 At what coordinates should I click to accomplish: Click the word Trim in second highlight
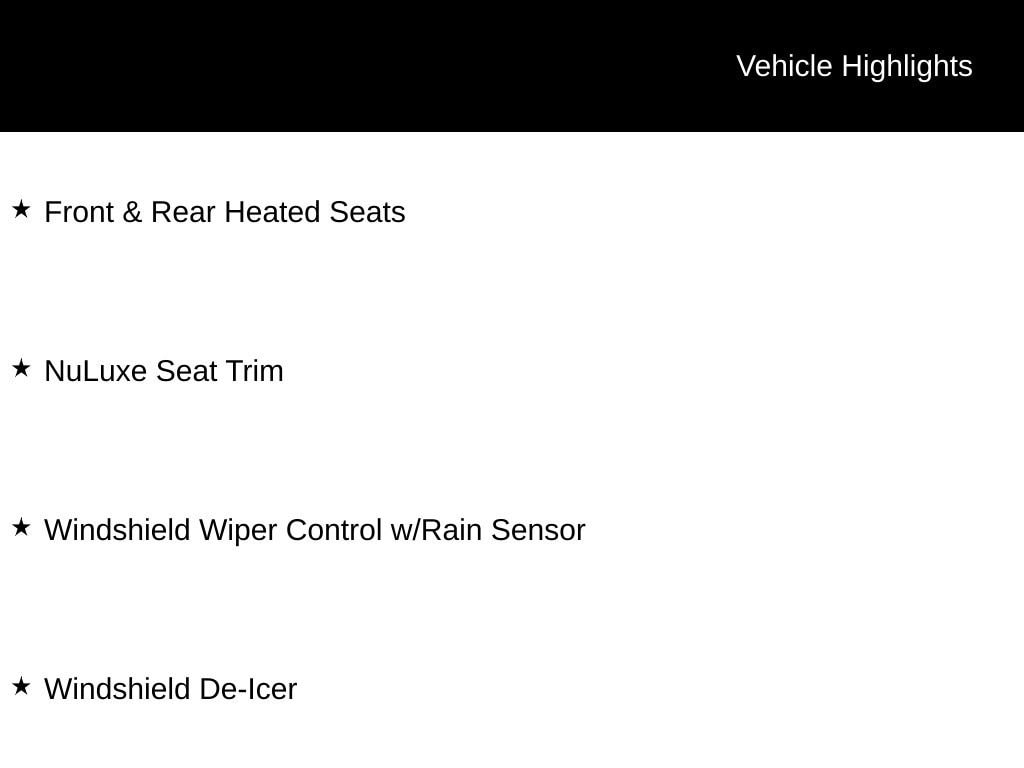tap(254, 371)
